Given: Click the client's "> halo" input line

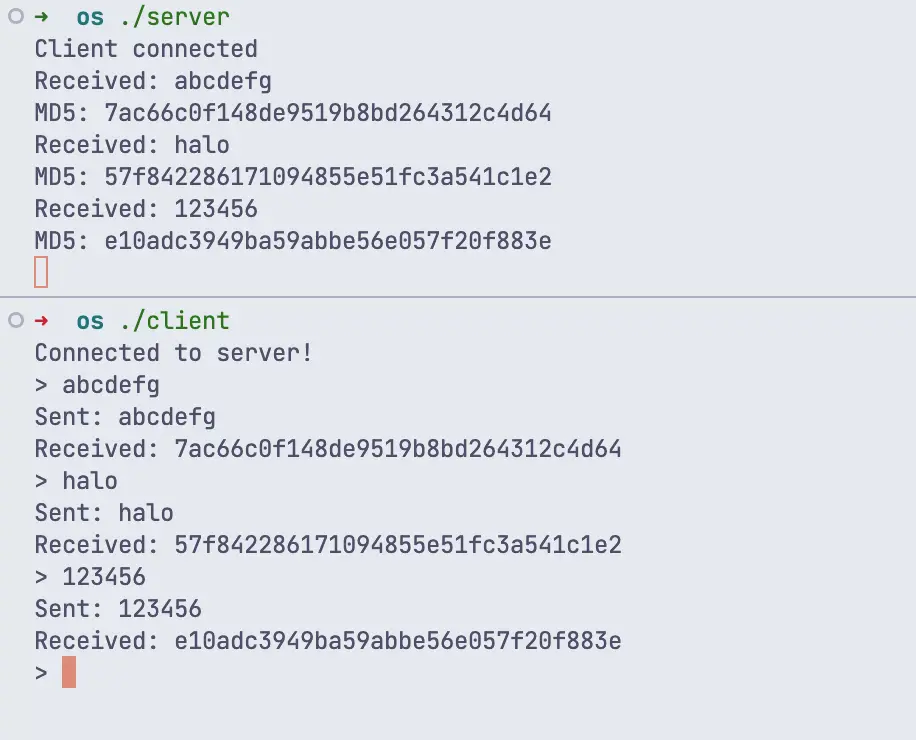Looking at the screenshot, I should 76,481.
